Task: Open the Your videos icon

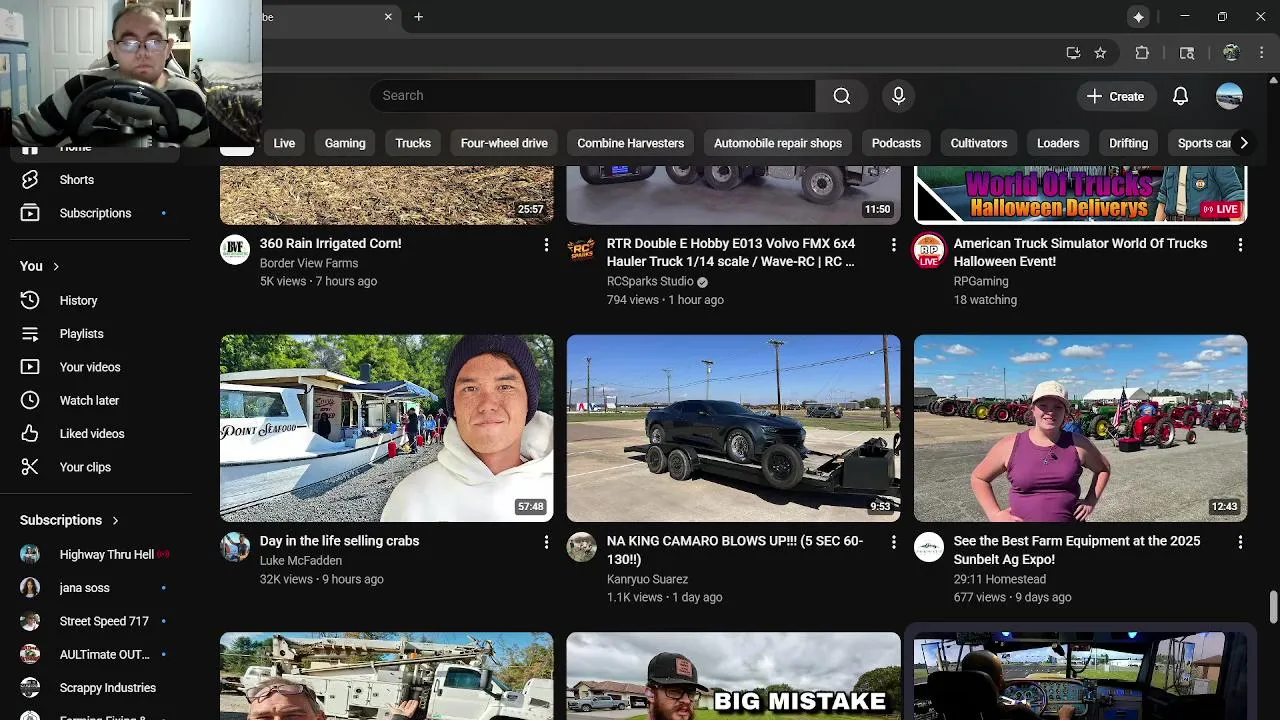Action: 30,367
